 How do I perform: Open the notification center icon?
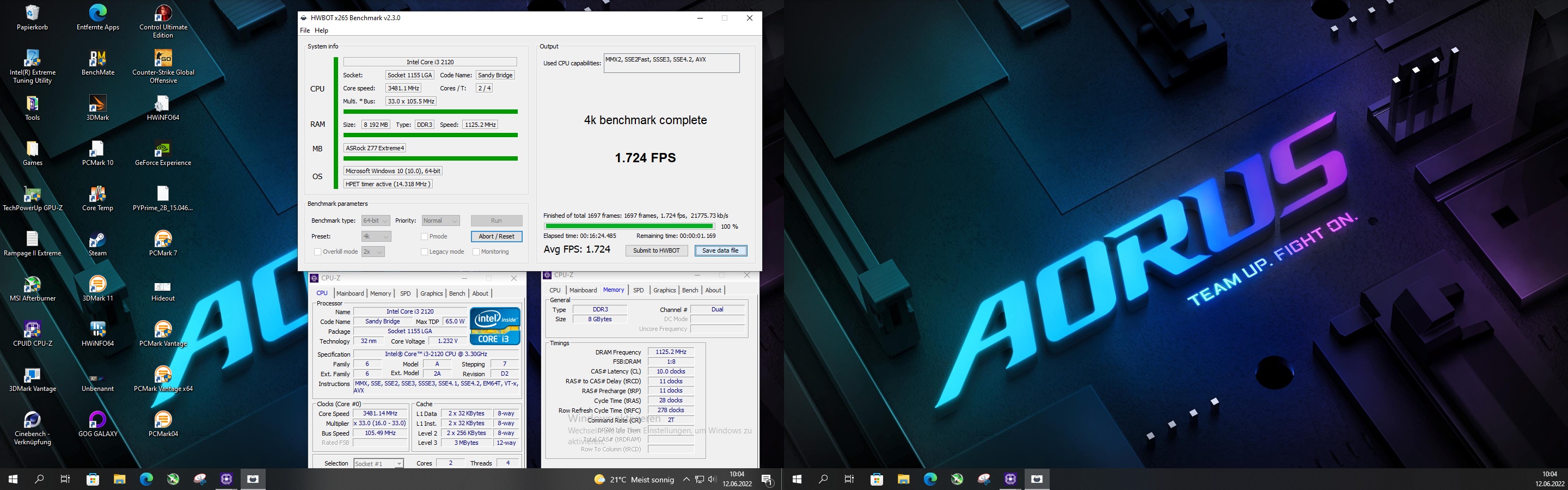(768, 480)
